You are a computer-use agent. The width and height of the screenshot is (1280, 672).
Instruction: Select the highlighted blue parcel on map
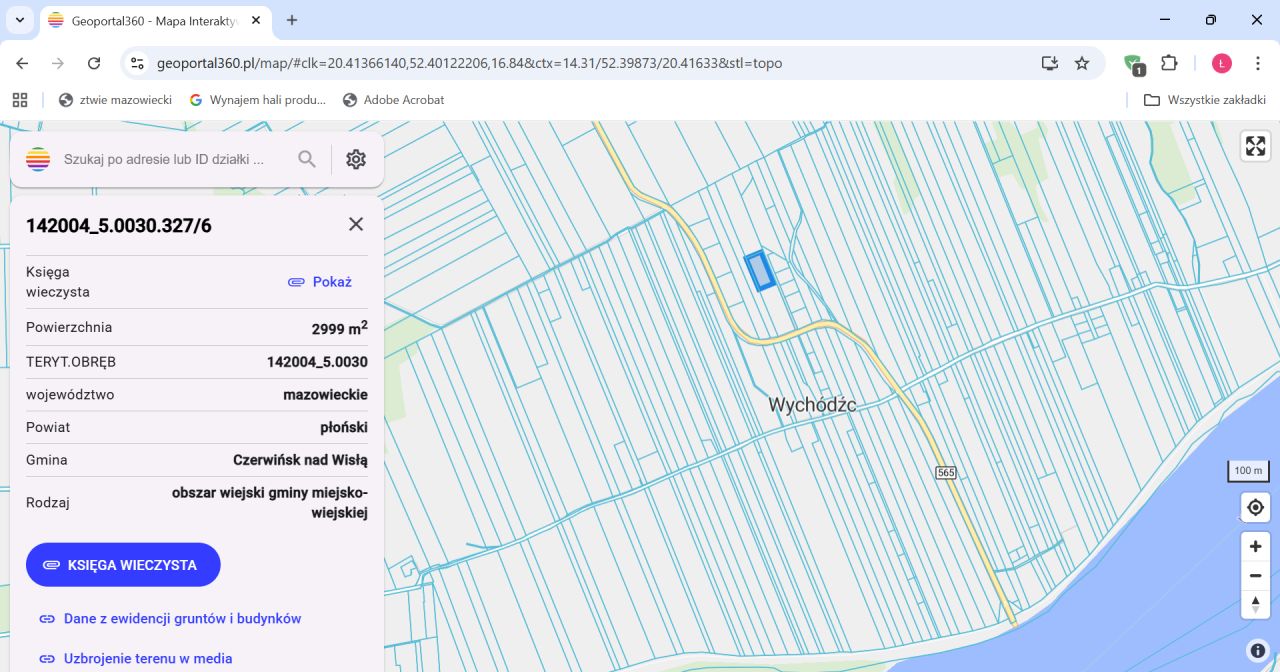[x=760, y=270]
